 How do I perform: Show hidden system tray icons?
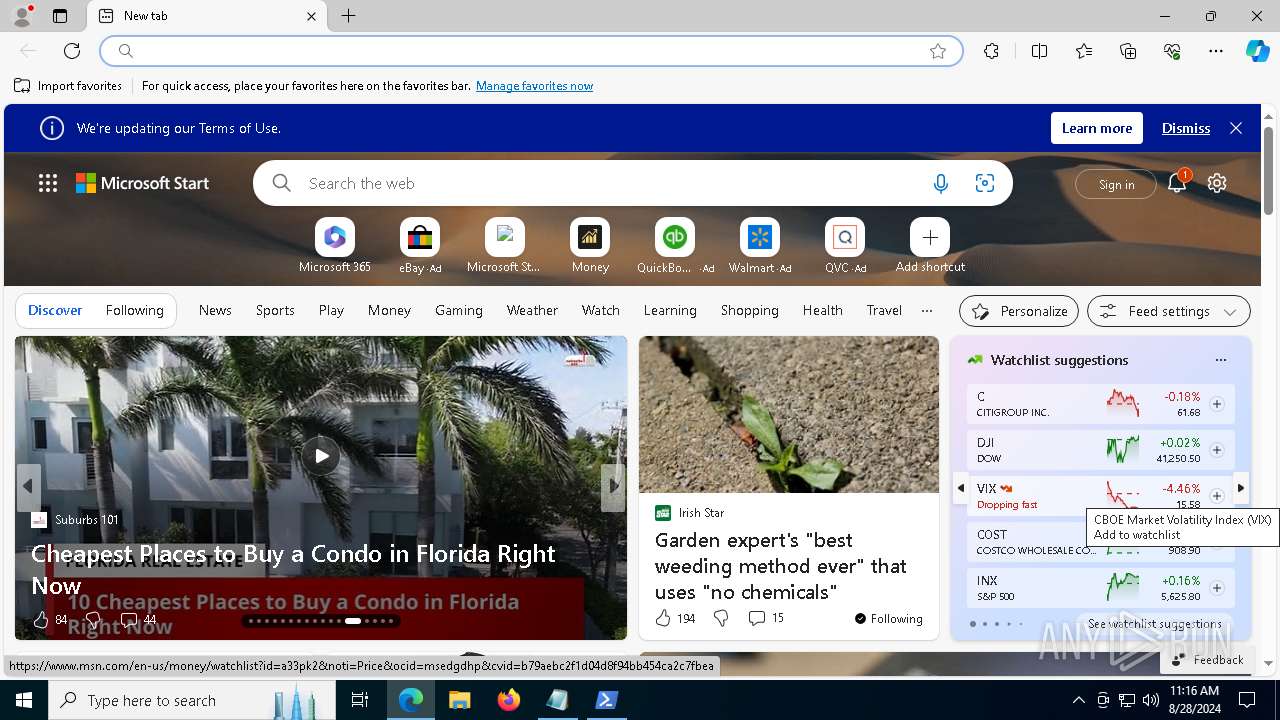[x=1078, y=700]
